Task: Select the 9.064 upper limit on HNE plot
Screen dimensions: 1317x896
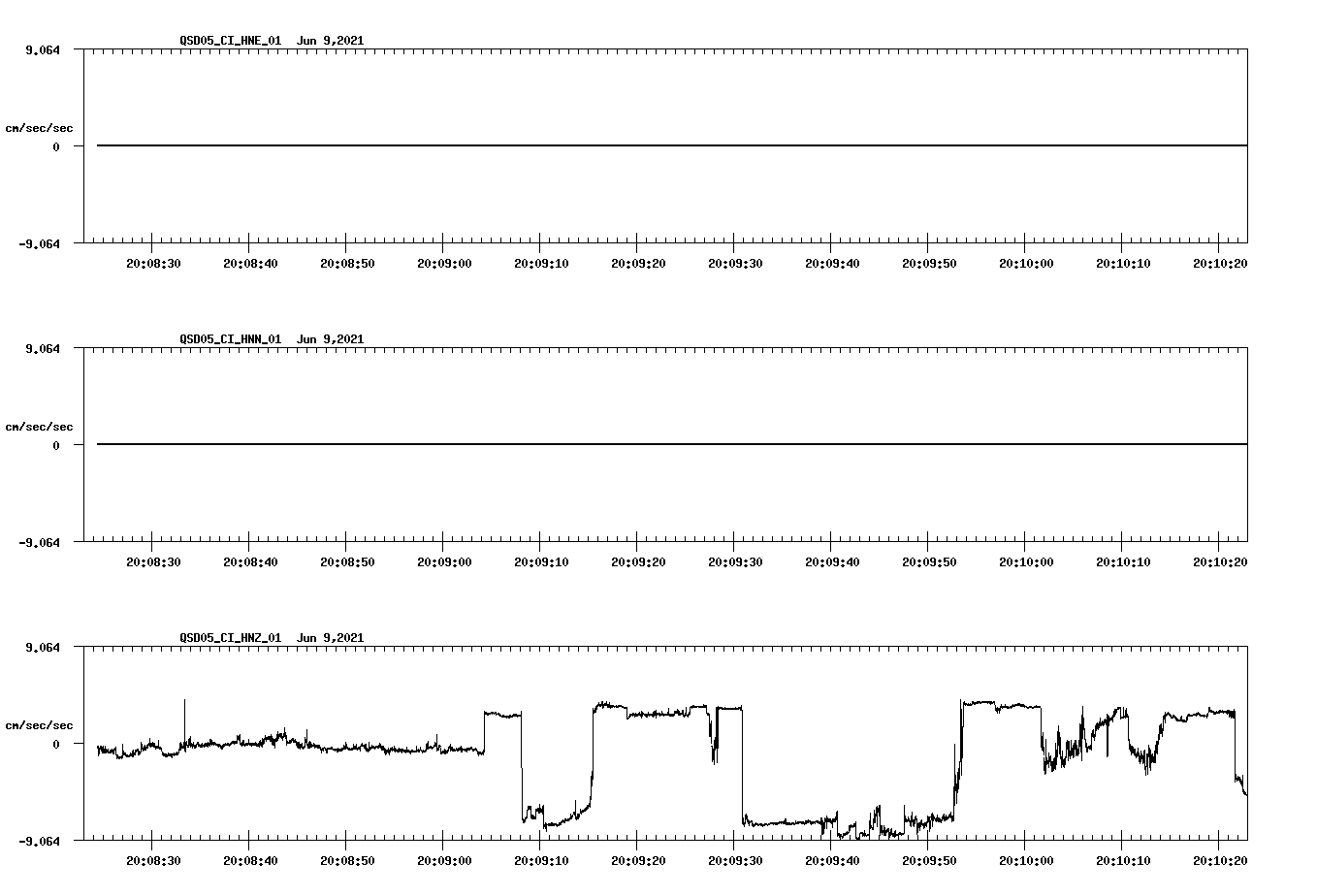Action: coord(43,49)
